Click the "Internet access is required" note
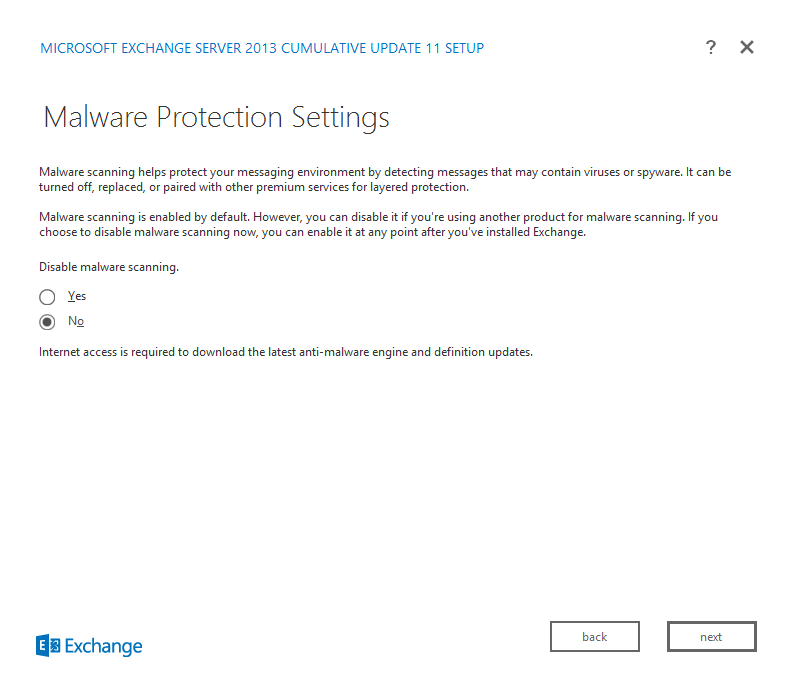 click(285, 352)
